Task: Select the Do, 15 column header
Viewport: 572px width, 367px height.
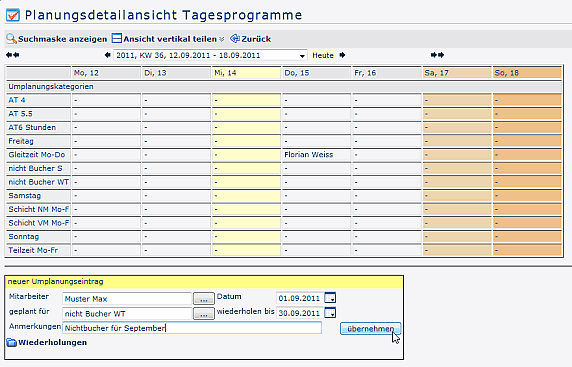Action: click(316, 73)
